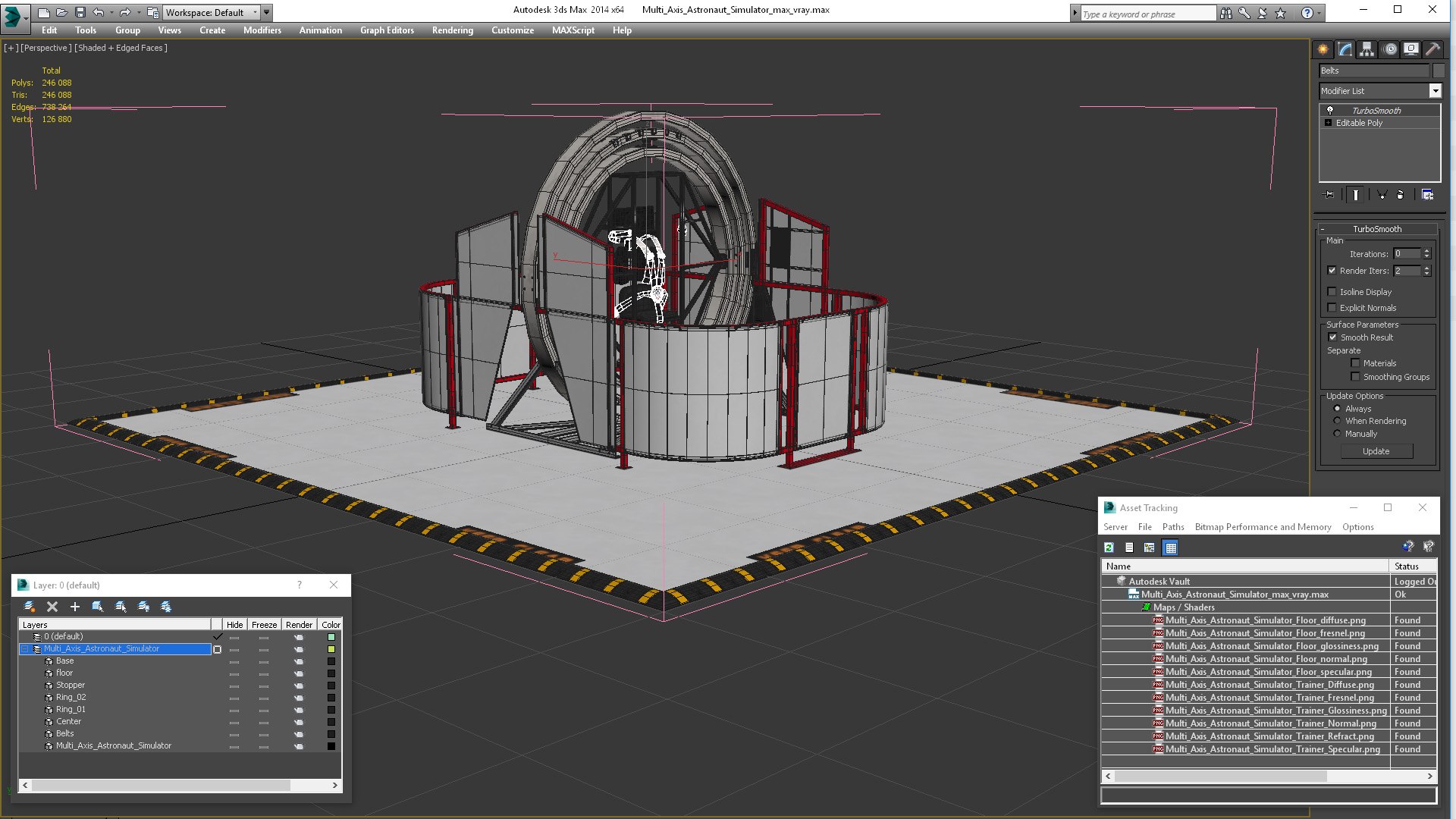Enable Explicit Normals checkbox
This screenshot has width=1456, height=819.
point(1332,308)
